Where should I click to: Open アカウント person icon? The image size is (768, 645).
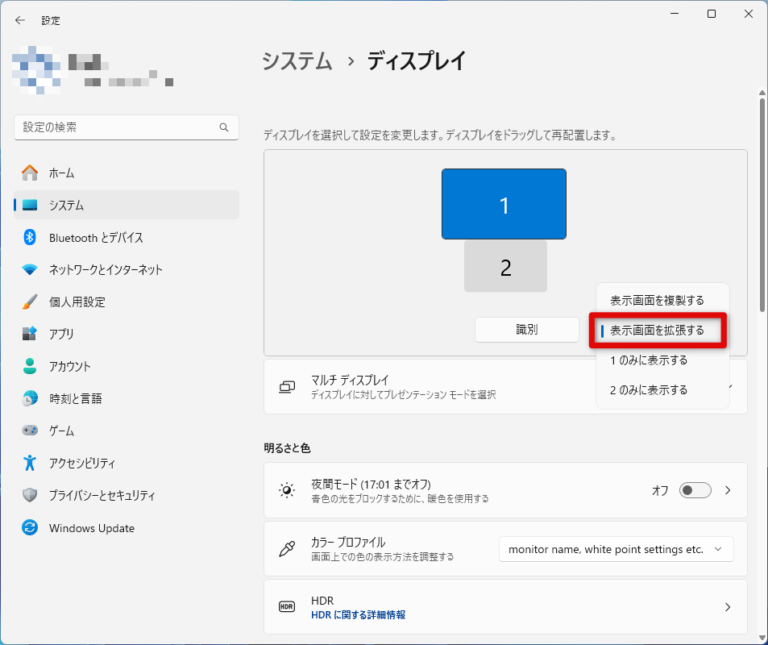(x=30, y=366)
